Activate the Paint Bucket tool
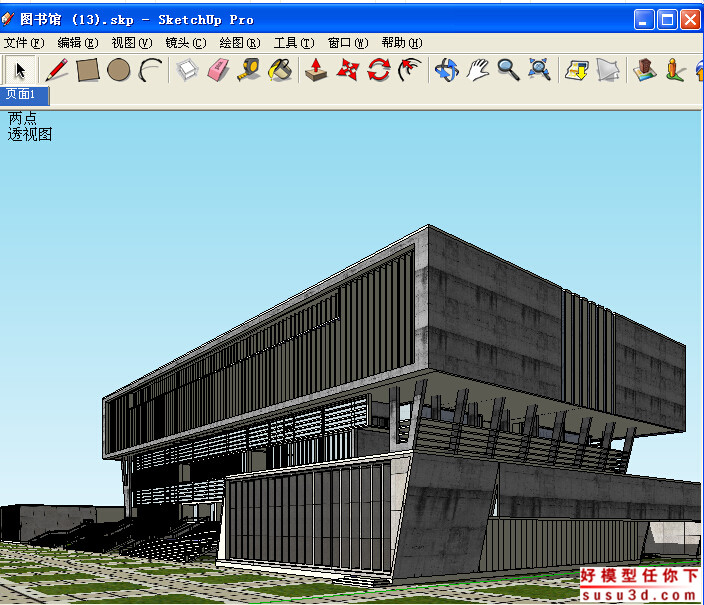 point(280,70)
